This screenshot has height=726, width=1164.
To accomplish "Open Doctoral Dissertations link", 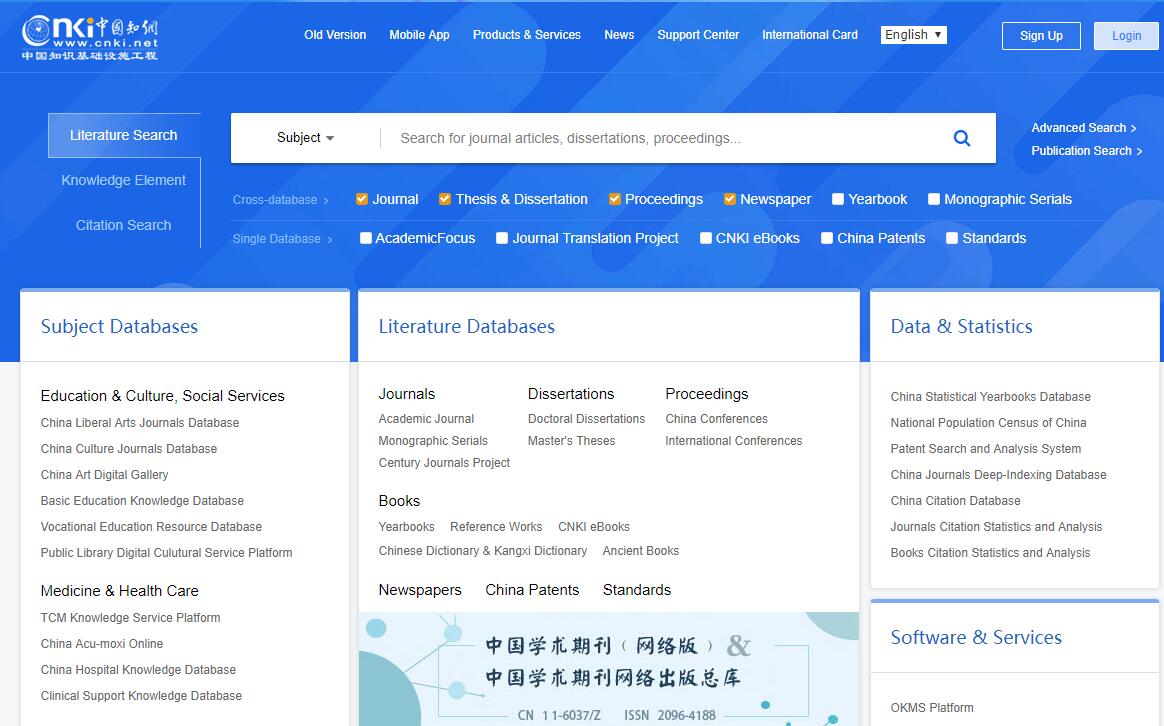I will pyautogui.click(x=586, y=419).
